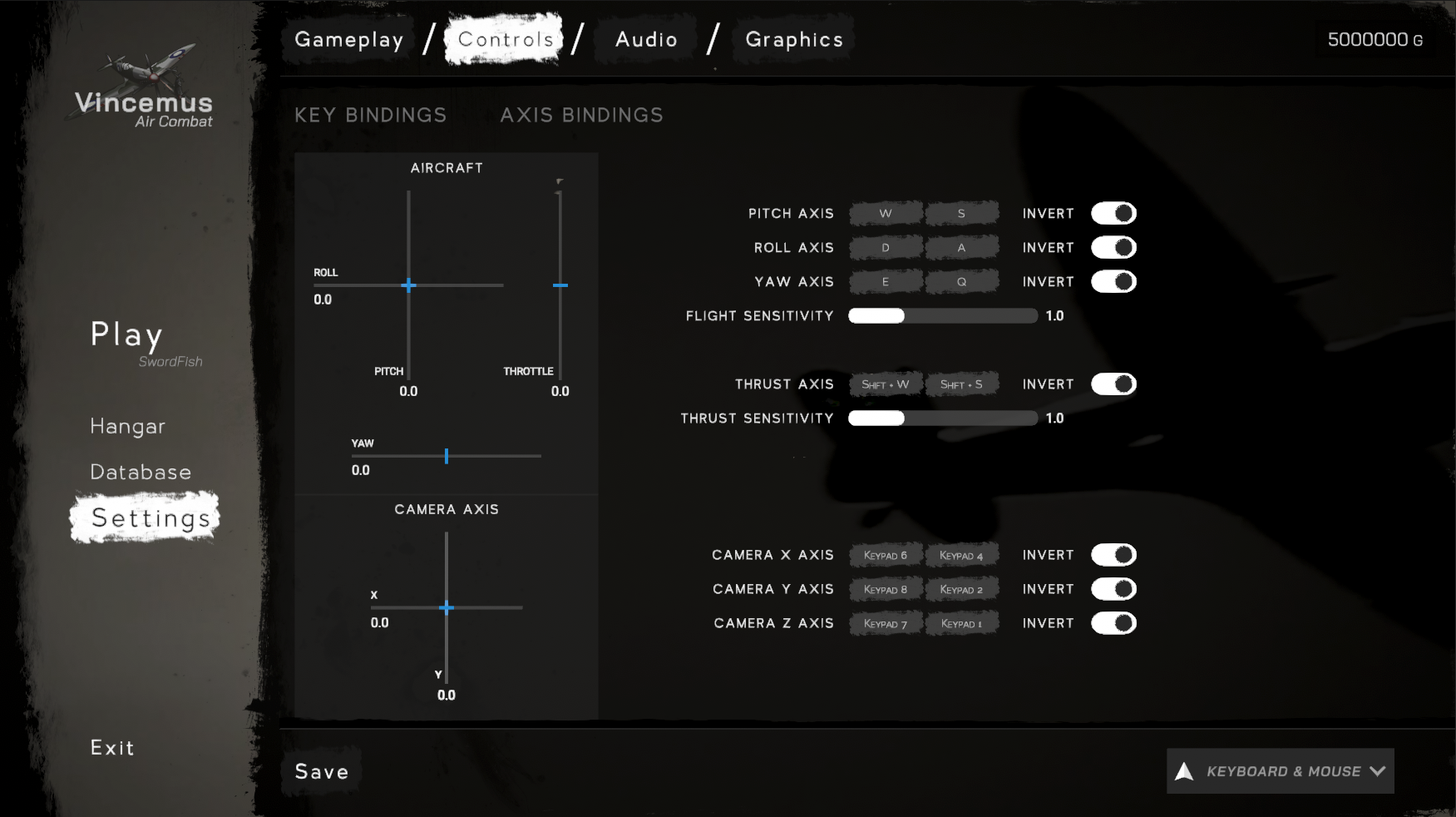Expand the input device chevron arrow

(x=1377, y=771)
